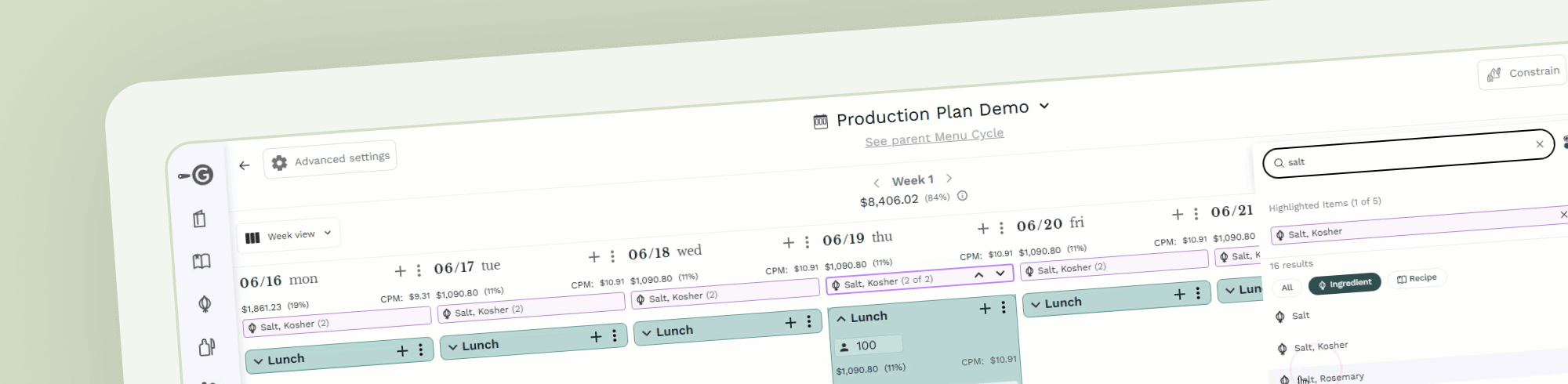This screenshot has width=1568, height=384.
Task: Click the Galley logo in sidebar
Action: (x=196, y=175)
